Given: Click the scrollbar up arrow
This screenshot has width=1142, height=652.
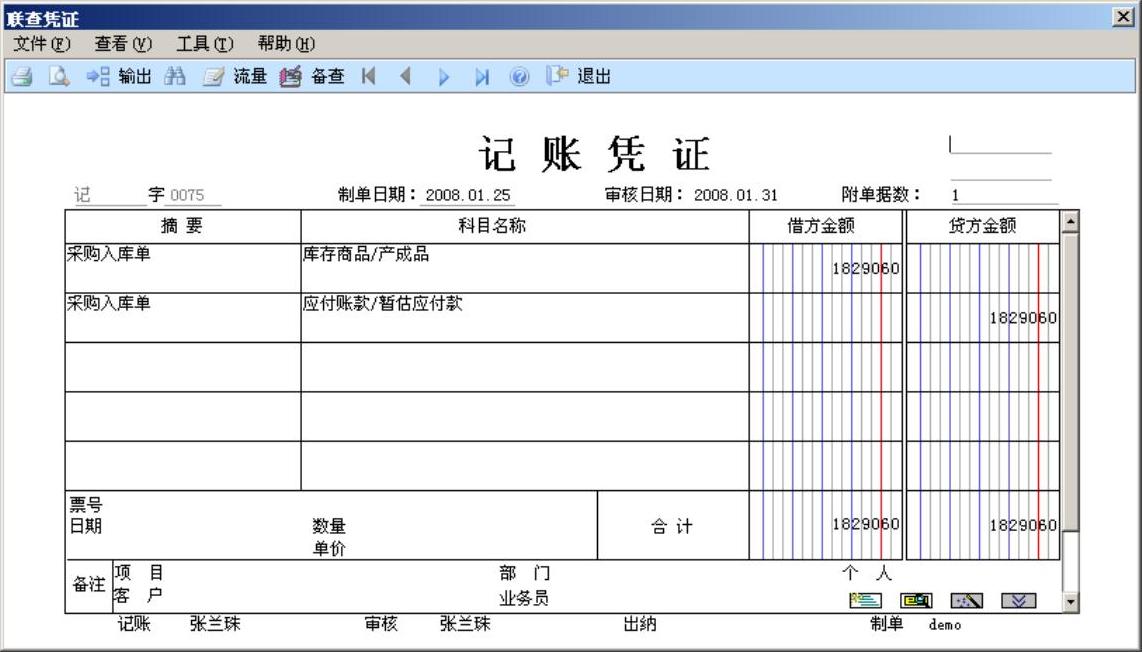Looking at the screenshot, I should pos(1070,221).
